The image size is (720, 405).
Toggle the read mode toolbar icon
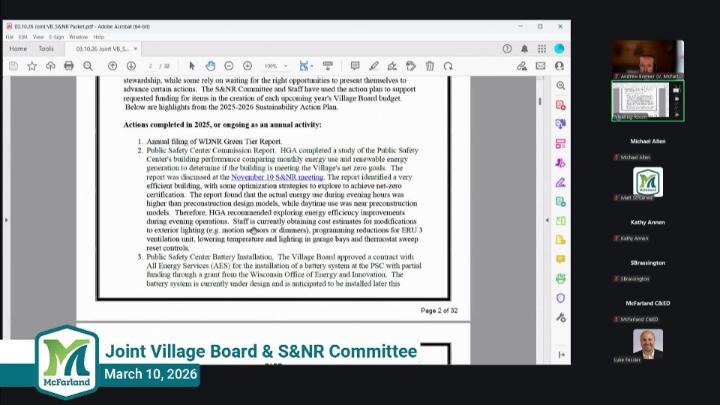tap(328, 66)
